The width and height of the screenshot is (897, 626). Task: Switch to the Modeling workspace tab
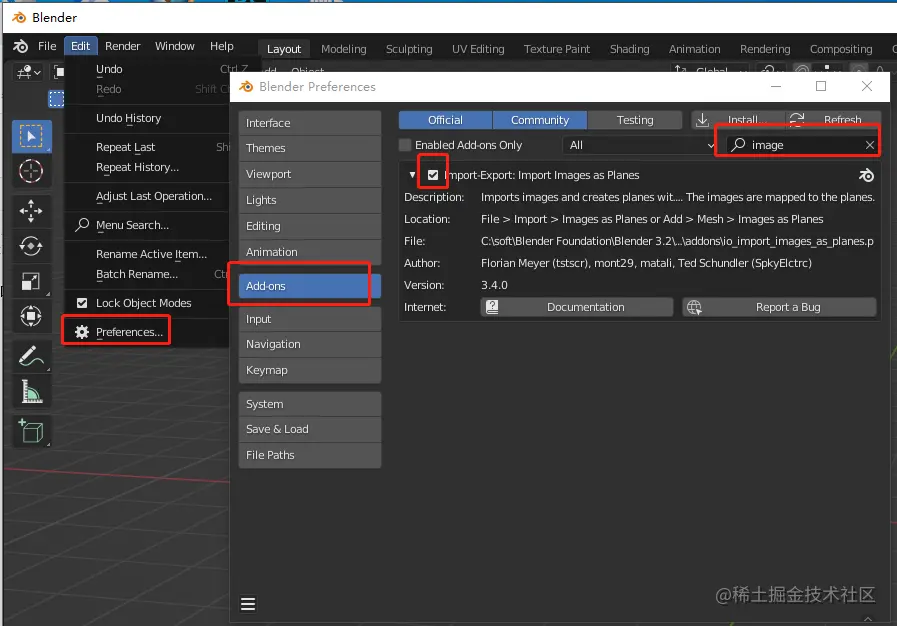click(x=343, y=49)
